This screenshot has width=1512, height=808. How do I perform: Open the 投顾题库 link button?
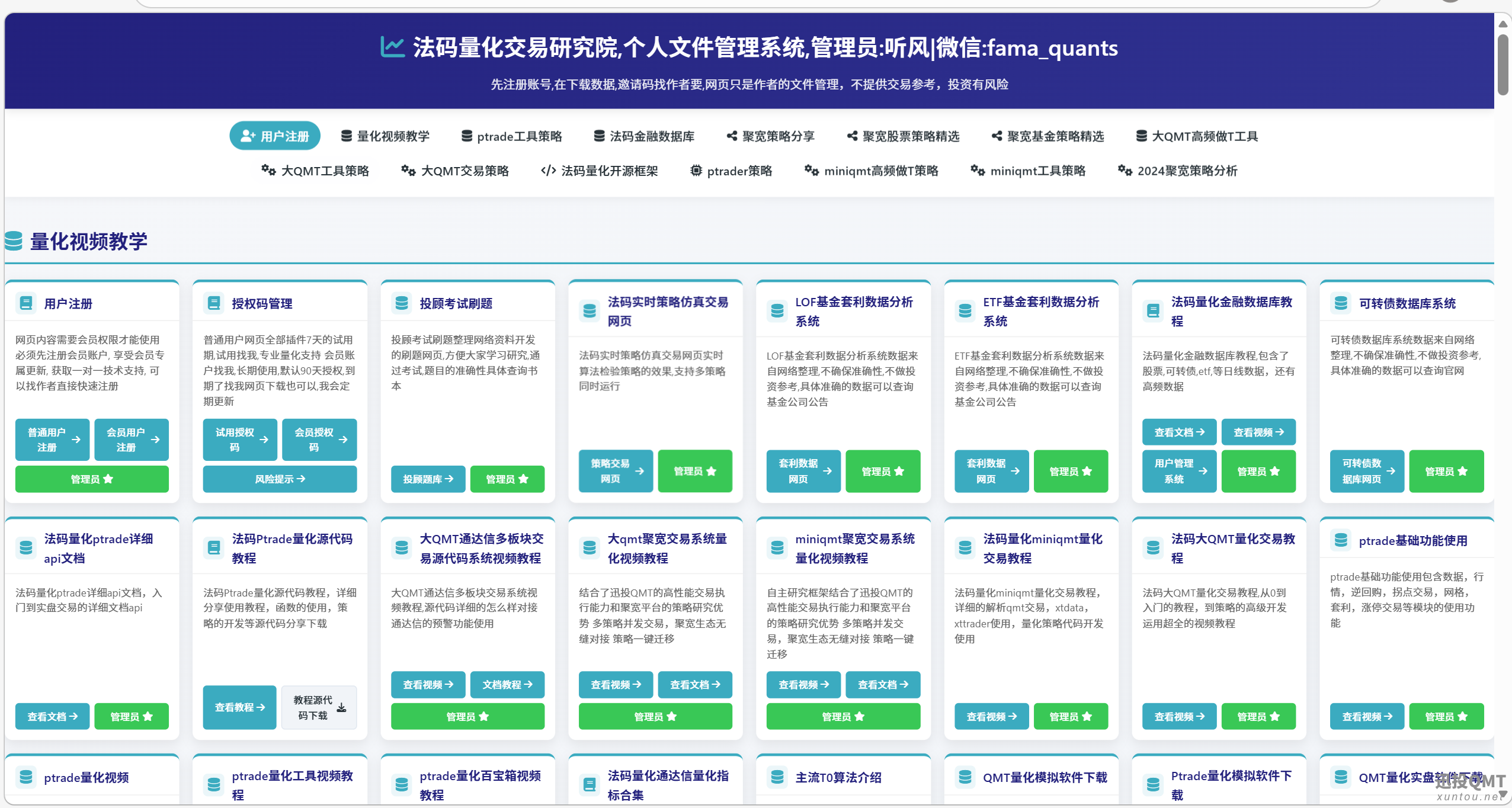pyautogui.click(x=428, y=479)
